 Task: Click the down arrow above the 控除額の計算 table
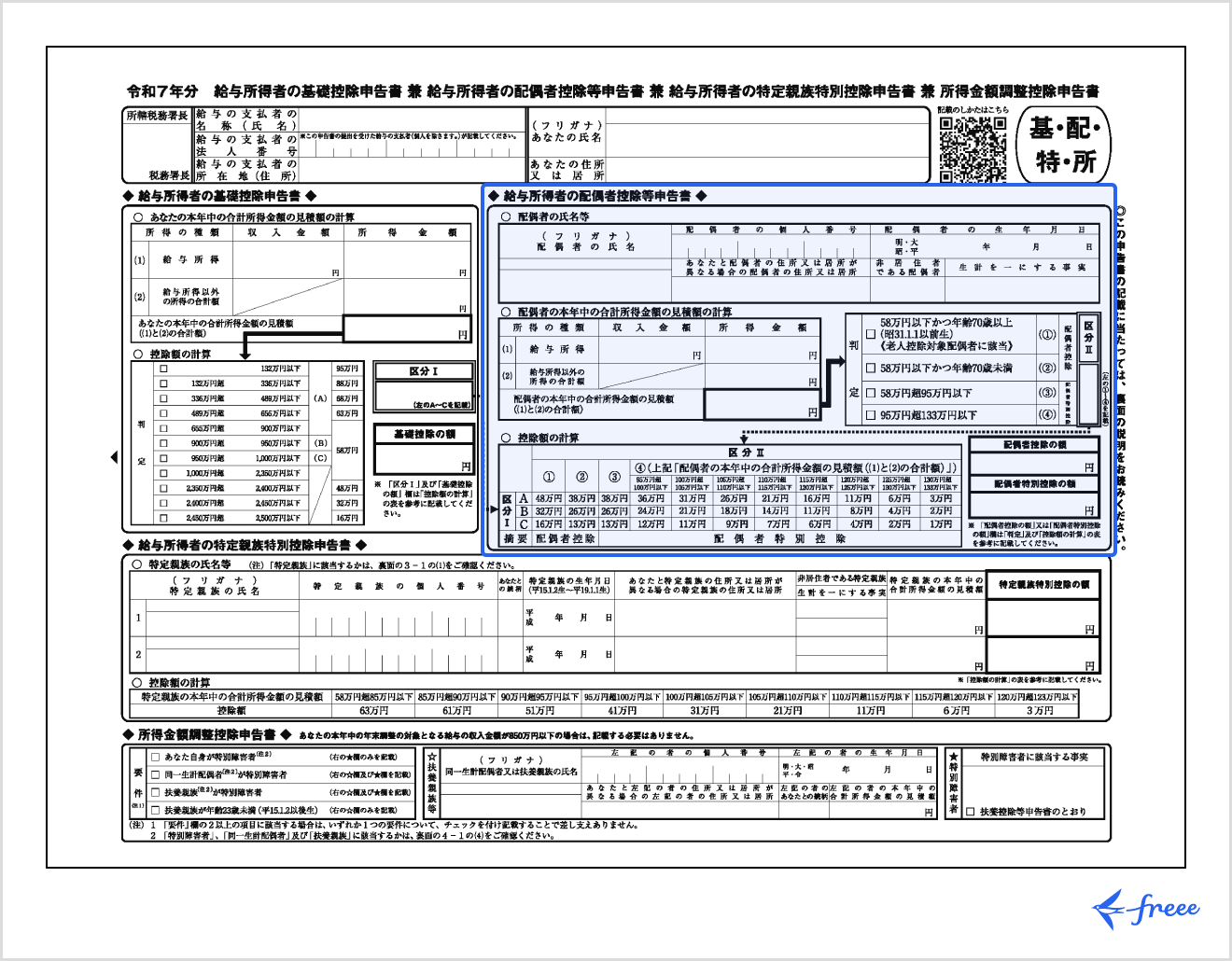pos(245,353)
